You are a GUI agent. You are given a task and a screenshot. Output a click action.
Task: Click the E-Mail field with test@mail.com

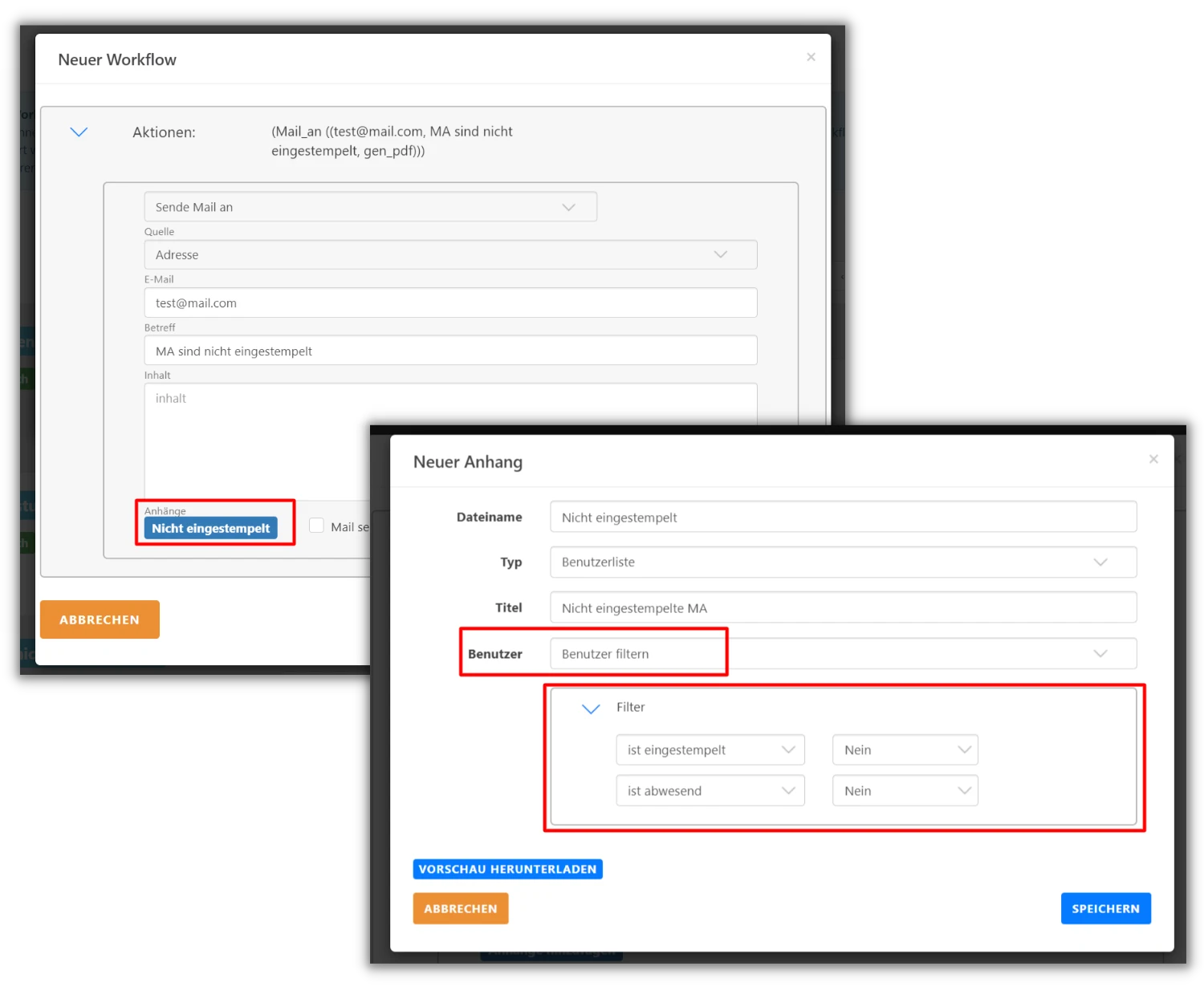[449, 303]
